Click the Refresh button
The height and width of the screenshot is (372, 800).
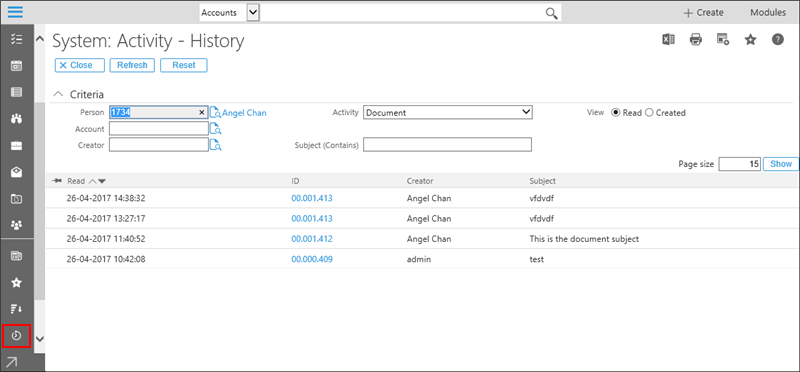132,65
